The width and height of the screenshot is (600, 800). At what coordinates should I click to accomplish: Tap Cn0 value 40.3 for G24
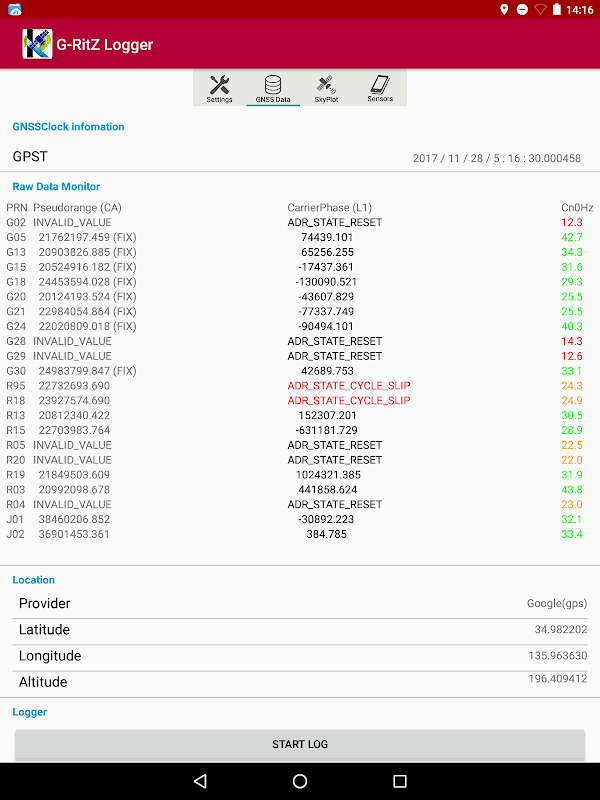click(571, 326)
